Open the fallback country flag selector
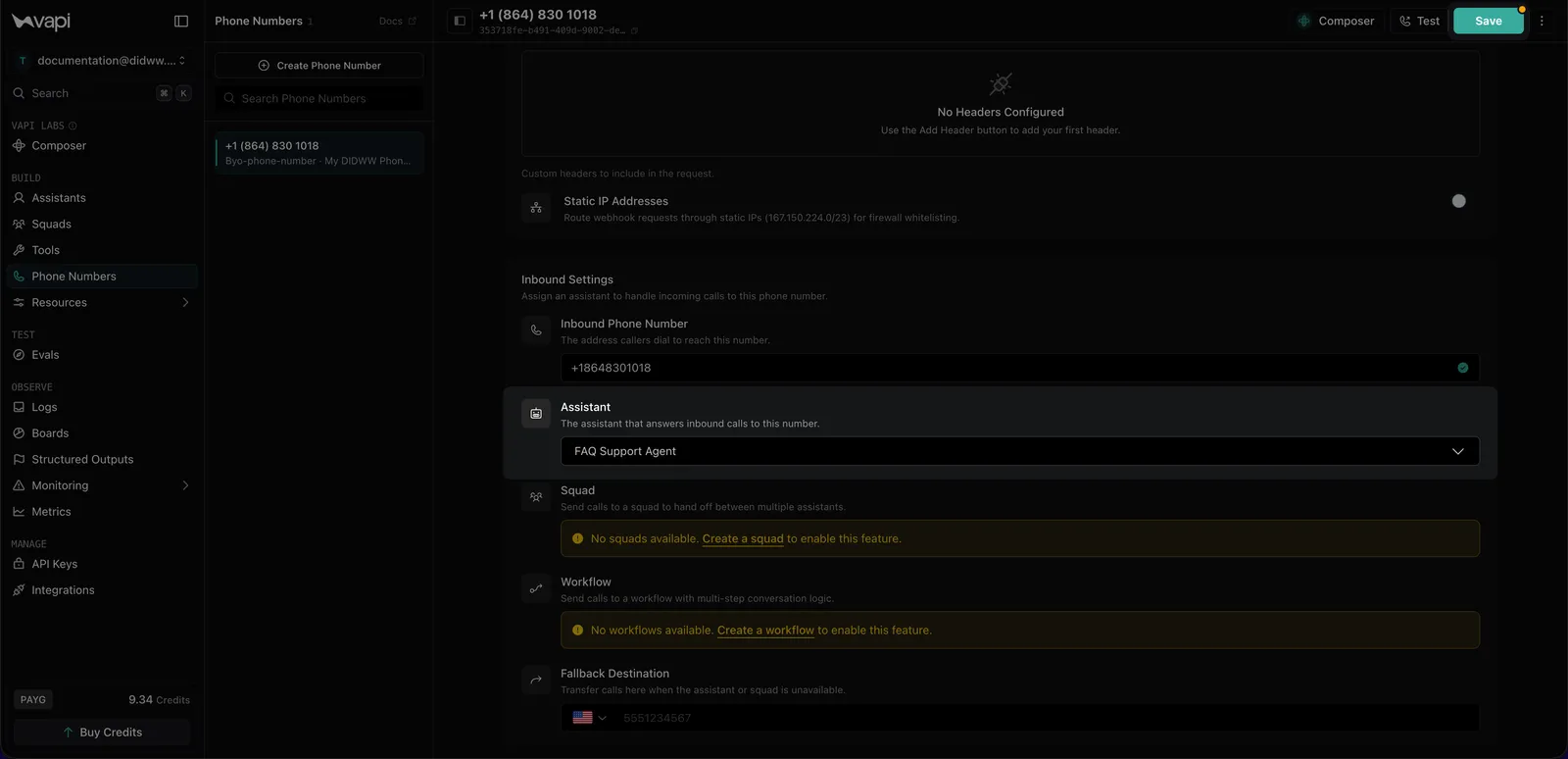Image resolution: width=1568 pixels, height=759 pixels. point(590,718)
